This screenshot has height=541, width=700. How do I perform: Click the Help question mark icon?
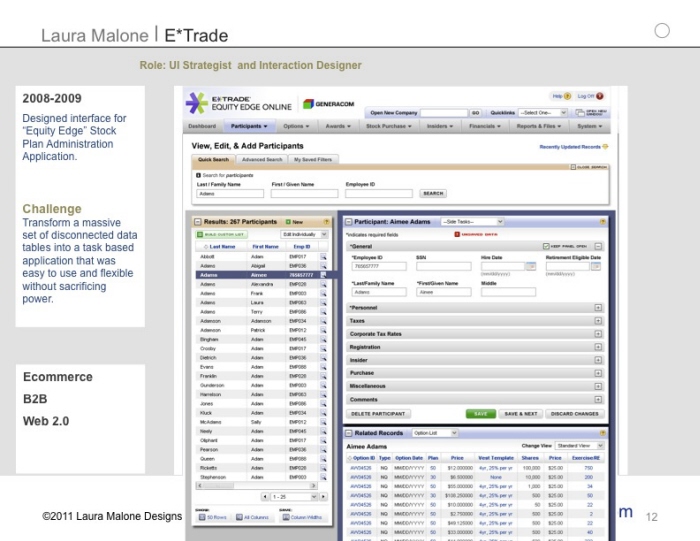pos(569,96)
